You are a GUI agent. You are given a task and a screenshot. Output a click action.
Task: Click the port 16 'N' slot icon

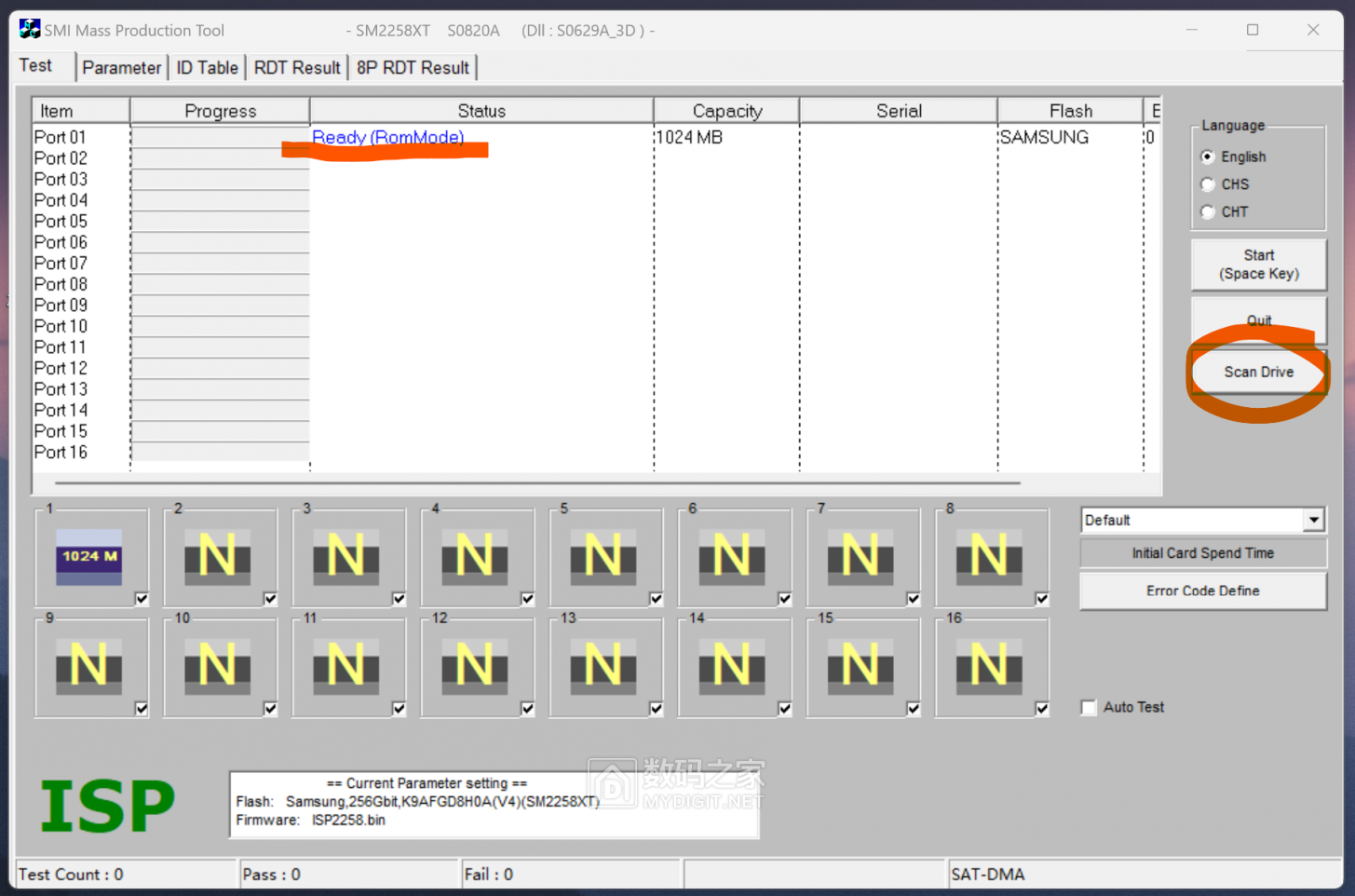coord(988,667)
